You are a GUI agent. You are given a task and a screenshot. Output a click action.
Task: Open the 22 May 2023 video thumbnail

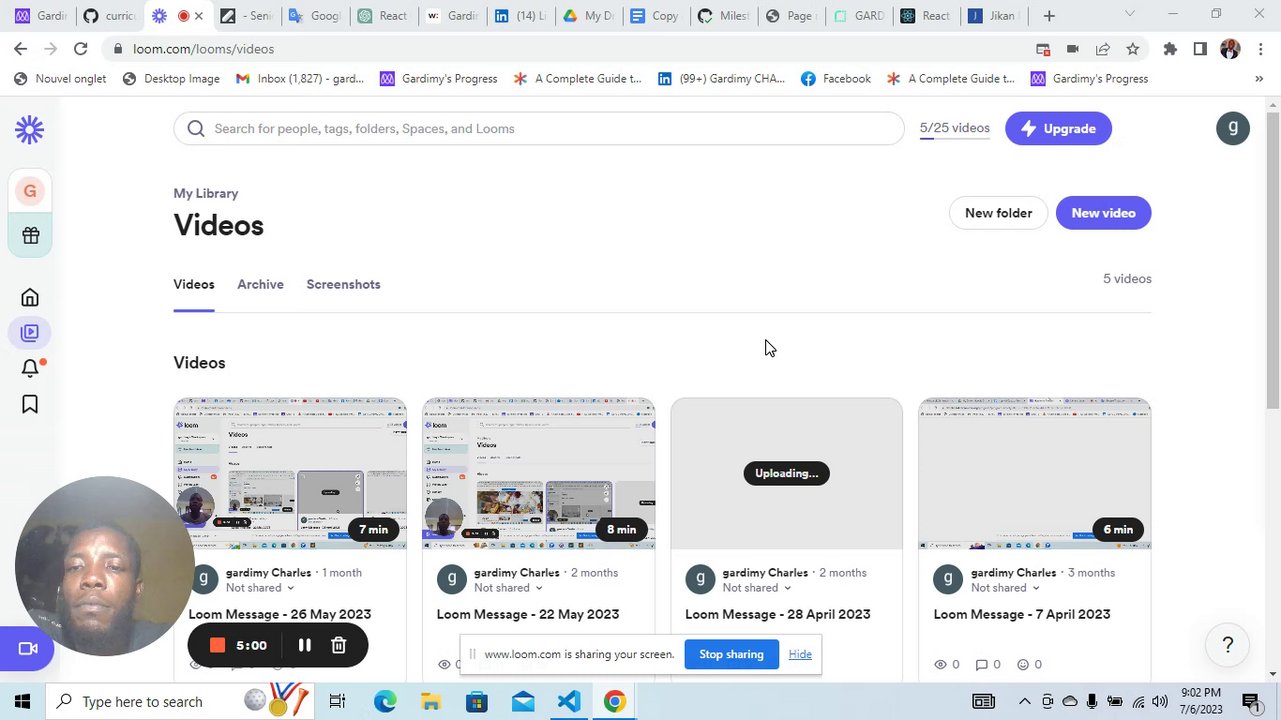click(x=539, y=474)
